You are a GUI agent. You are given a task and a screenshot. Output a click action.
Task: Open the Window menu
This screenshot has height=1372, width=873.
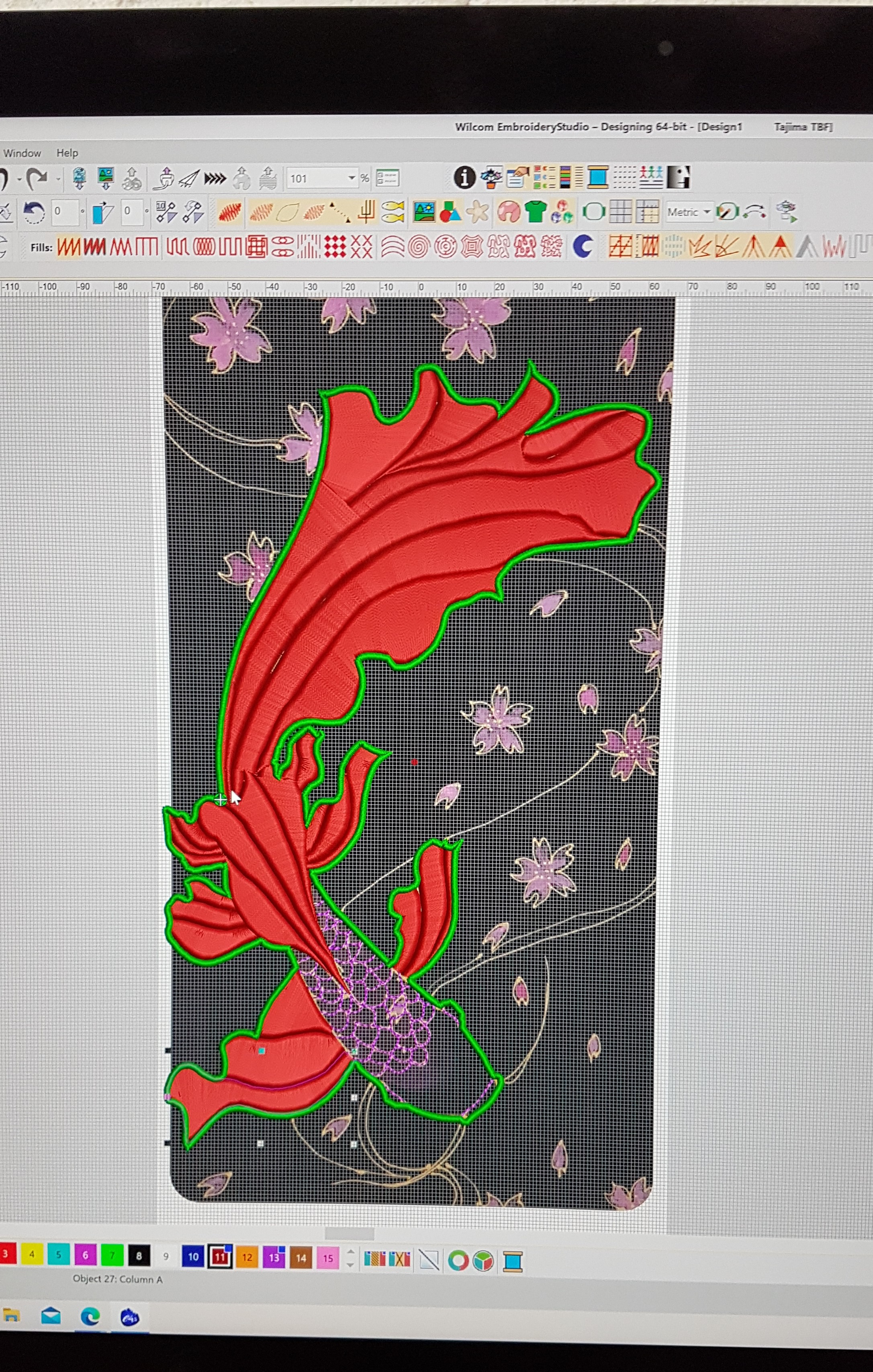coord(22,153)
